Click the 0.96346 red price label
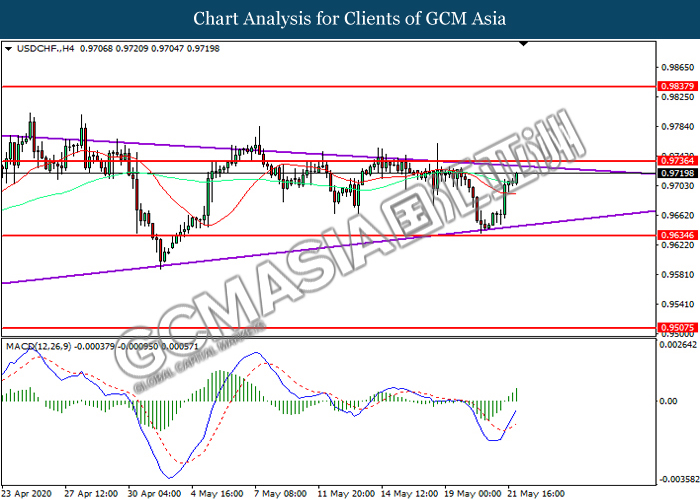 677,235
